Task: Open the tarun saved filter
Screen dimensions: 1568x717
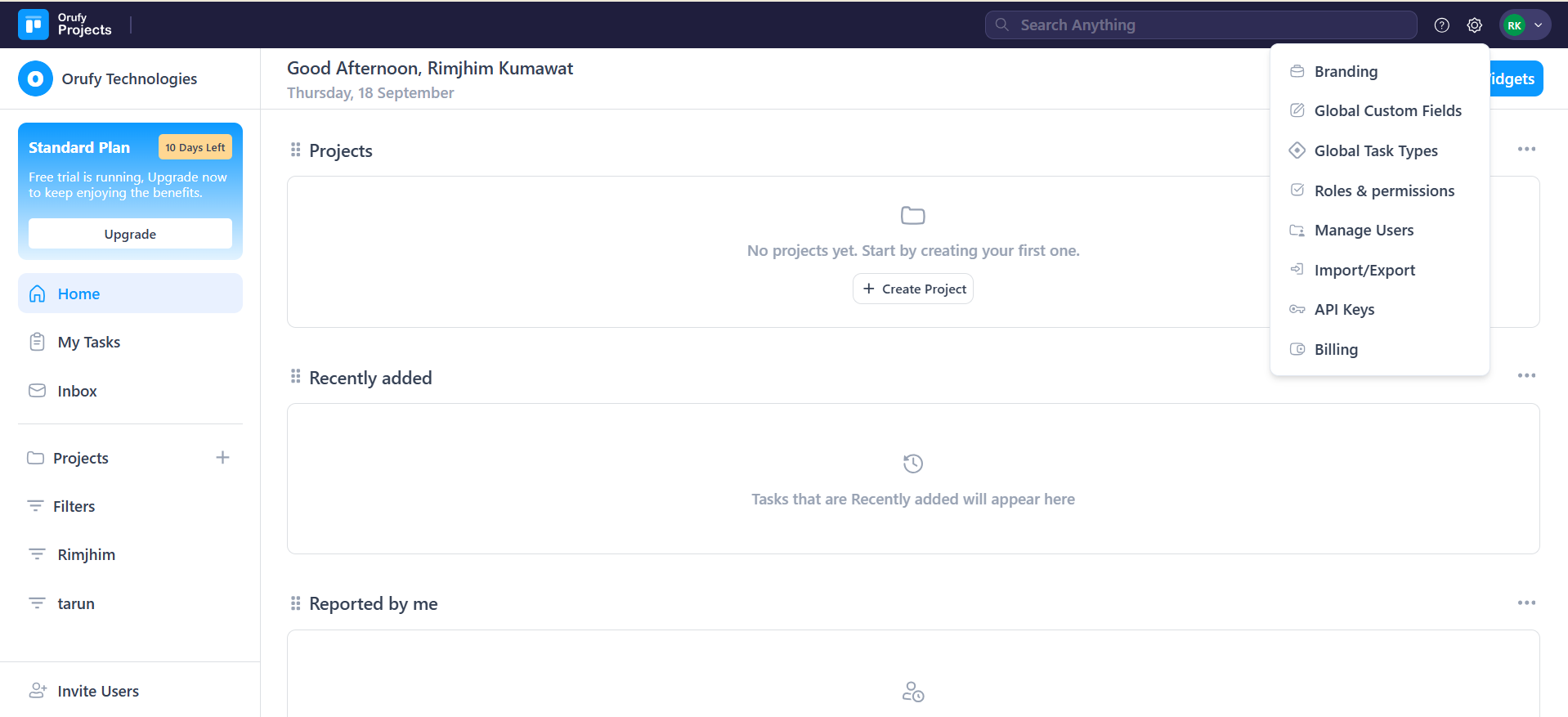Action: pyautogui.click(x=75, y=603)
